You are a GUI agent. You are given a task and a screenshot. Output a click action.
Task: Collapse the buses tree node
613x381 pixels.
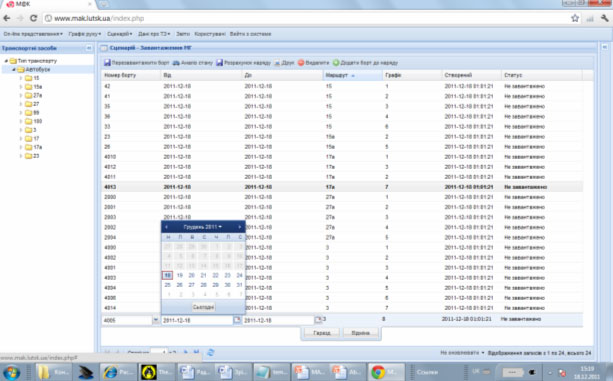click(x=13, y=70)
